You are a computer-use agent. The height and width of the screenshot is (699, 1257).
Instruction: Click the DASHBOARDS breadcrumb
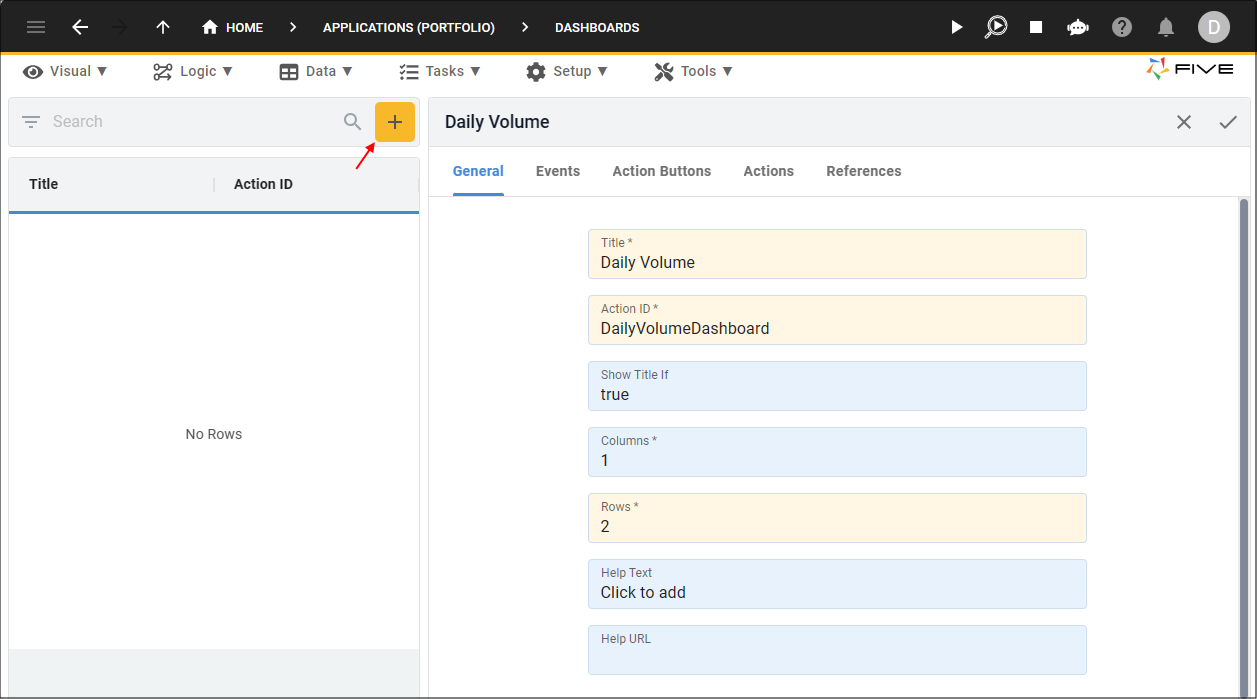point(597,28)
